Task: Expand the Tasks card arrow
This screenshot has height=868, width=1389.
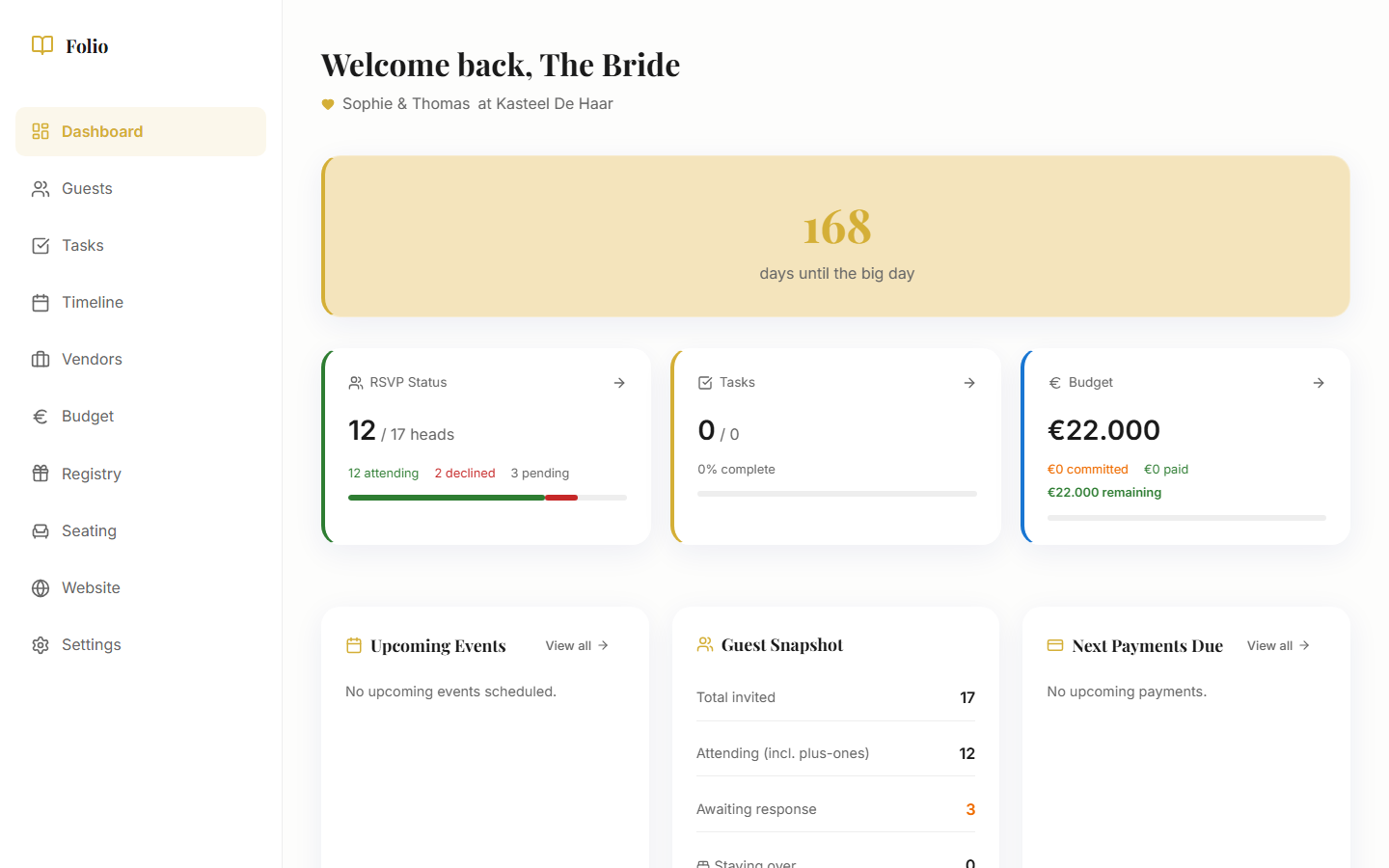Action: (968, 382)
